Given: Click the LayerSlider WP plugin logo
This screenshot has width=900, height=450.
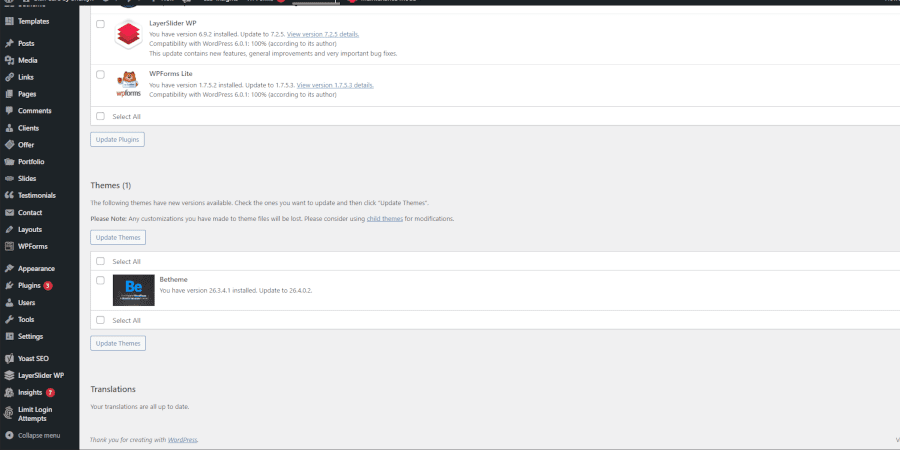Looking at the screenshot, I should tap(128, 34).
